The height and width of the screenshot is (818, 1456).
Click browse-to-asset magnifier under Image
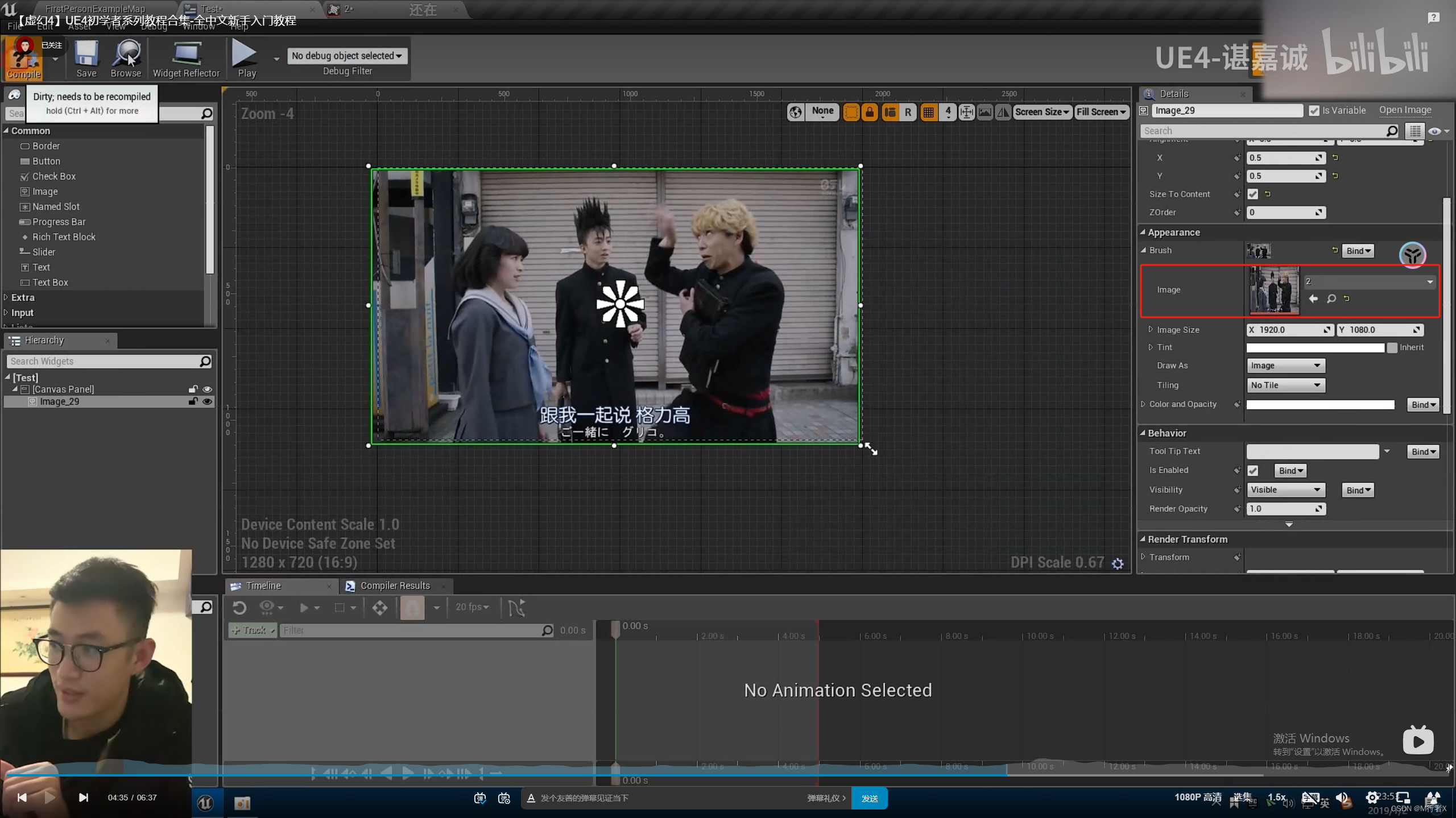[x=1331, y=298]
